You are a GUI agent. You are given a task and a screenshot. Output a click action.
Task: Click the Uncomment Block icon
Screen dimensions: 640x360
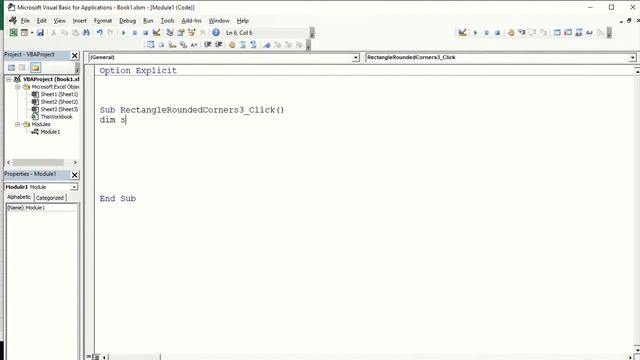point(253,45)
